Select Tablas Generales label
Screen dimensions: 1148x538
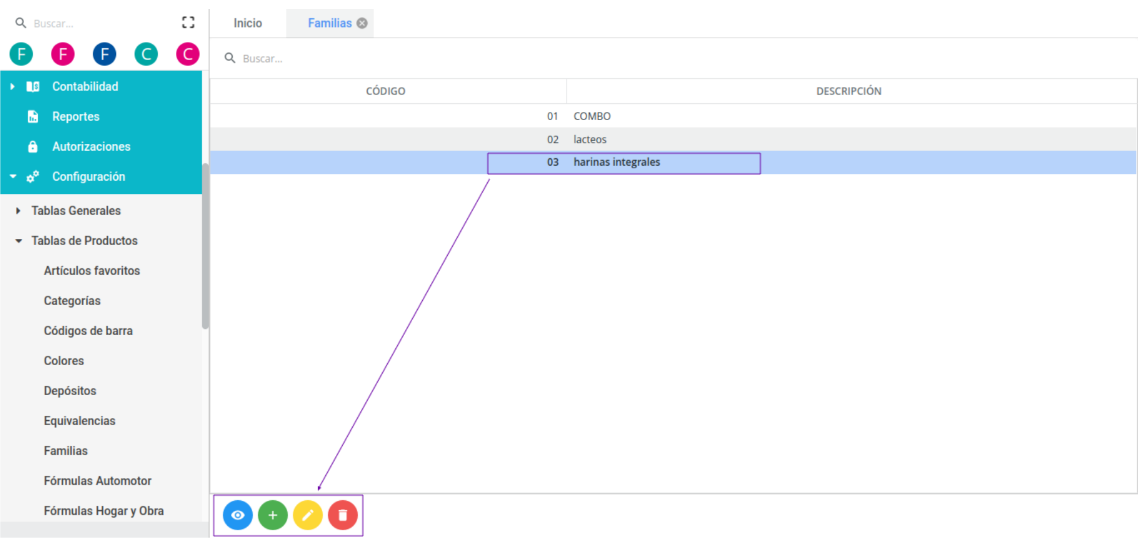tap(76, 211)
